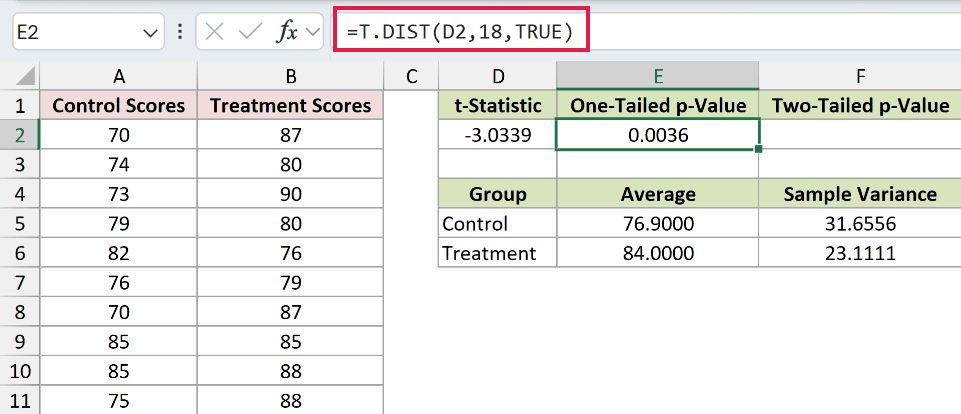The image size is (961, 414).
Task: Click the Enter checkmark icon in formula bar
Action: (250, 33)
